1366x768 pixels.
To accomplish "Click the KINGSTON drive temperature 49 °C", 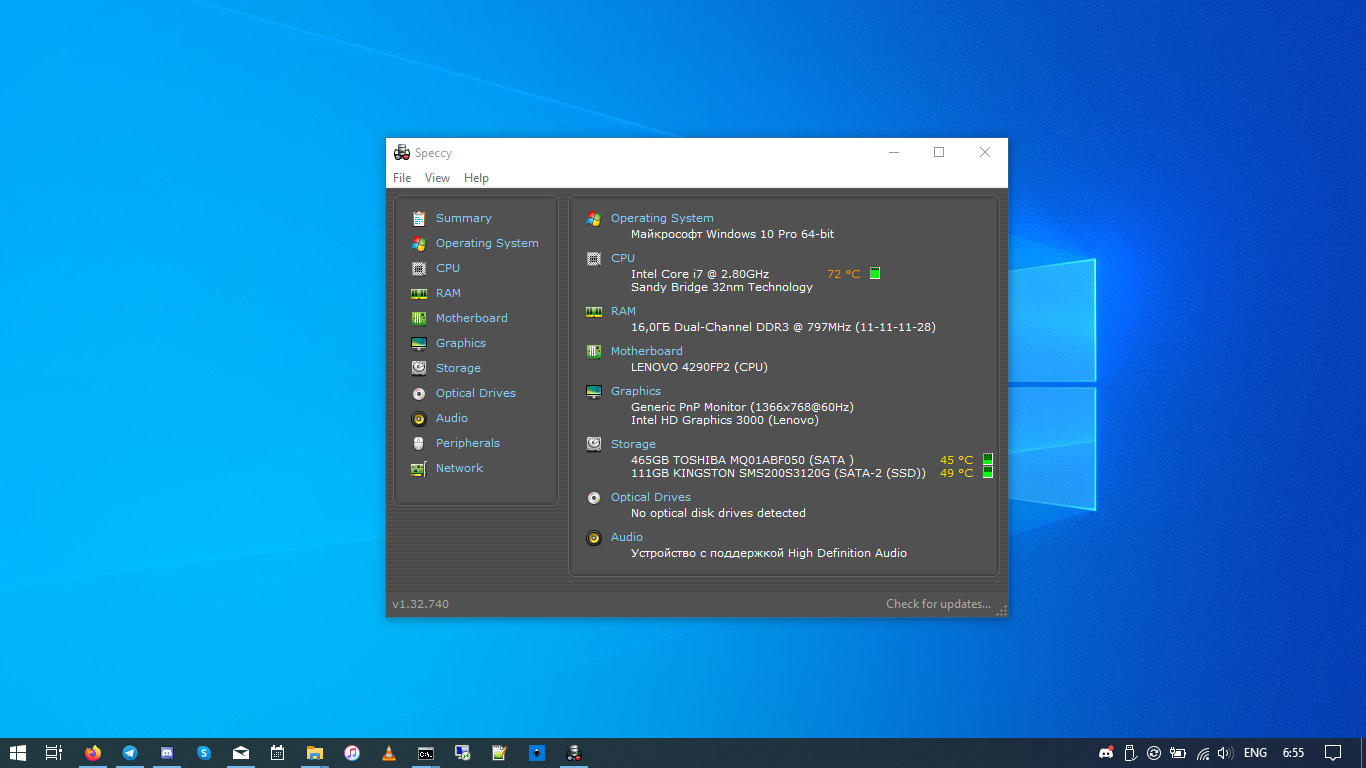I will 956,473.
